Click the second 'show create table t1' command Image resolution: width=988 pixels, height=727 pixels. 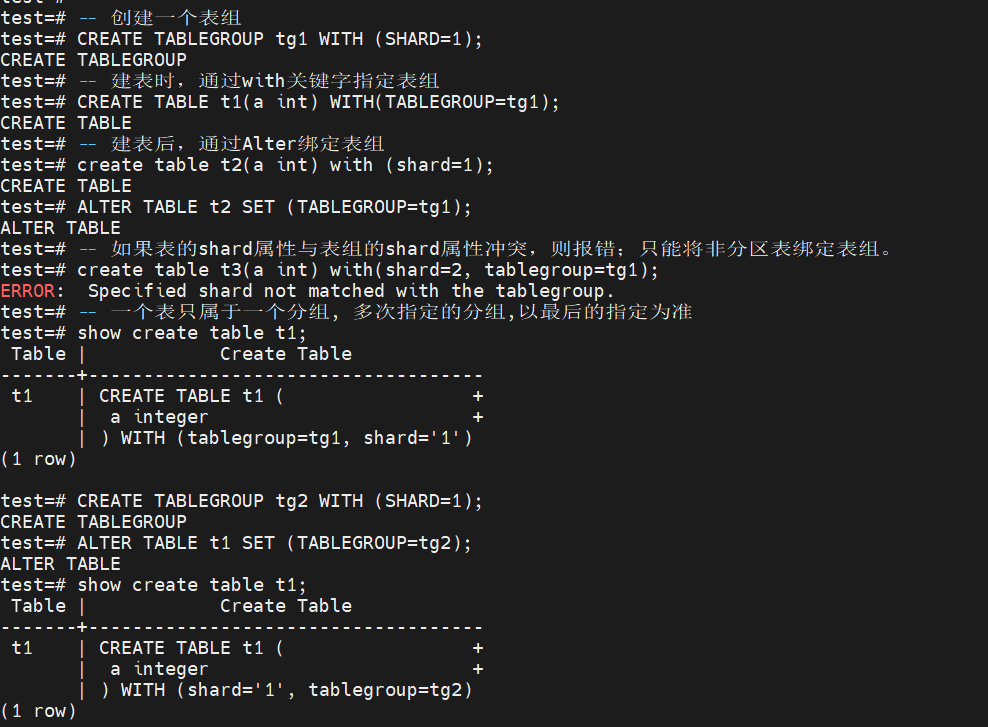point(192,585)
